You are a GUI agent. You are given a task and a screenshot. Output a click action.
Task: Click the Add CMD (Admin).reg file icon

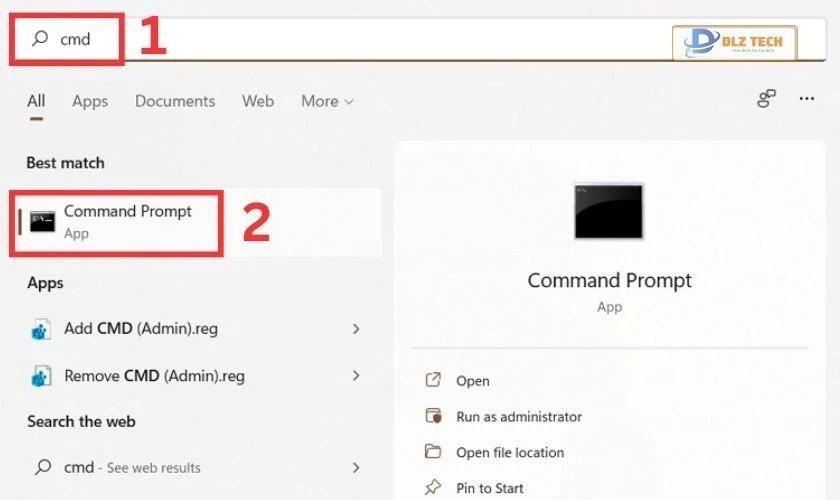41,329
